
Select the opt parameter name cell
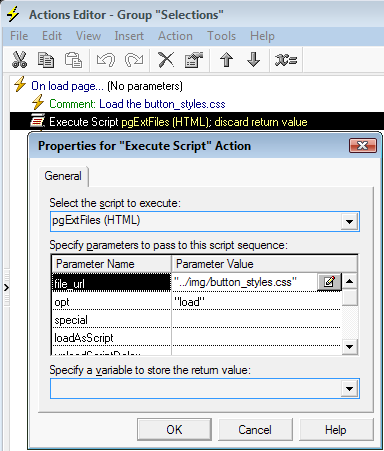click(x=111, y=301)
